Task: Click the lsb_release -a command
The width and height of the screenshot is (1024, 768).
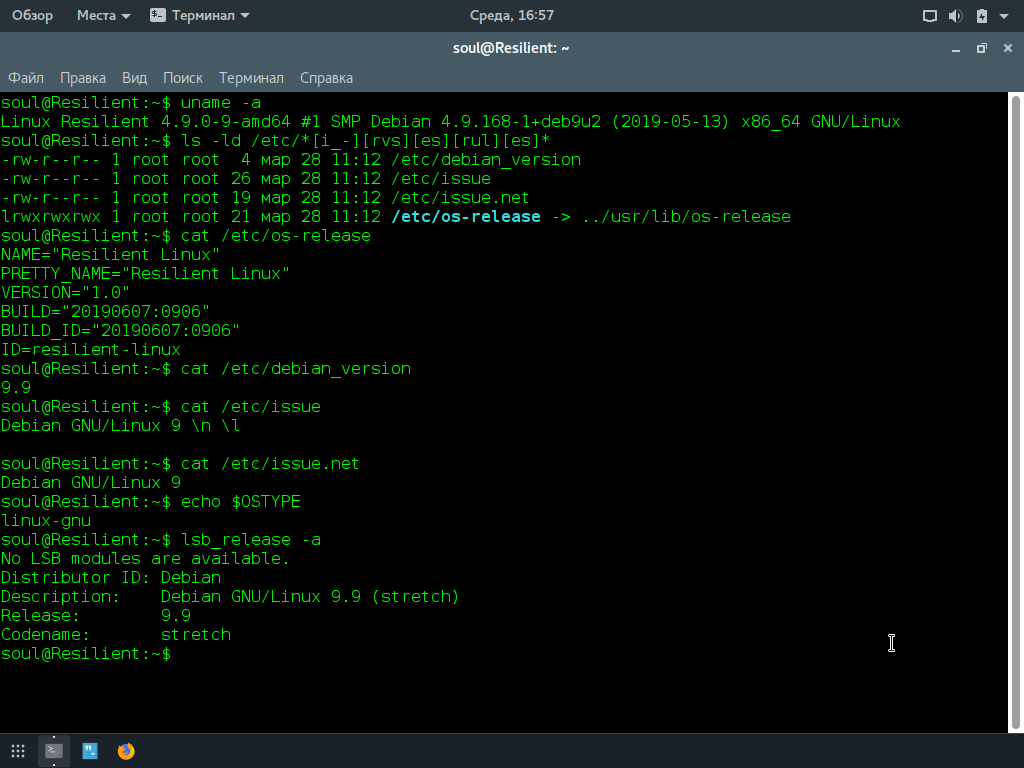Action: click(251, 539)
